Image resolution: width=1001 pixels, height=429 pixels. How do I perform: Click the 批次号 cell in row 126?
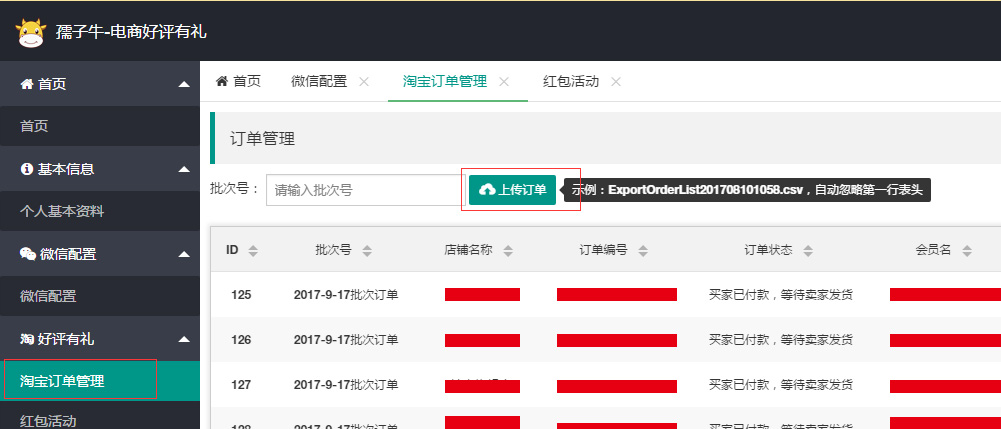(x=346, y=340)
